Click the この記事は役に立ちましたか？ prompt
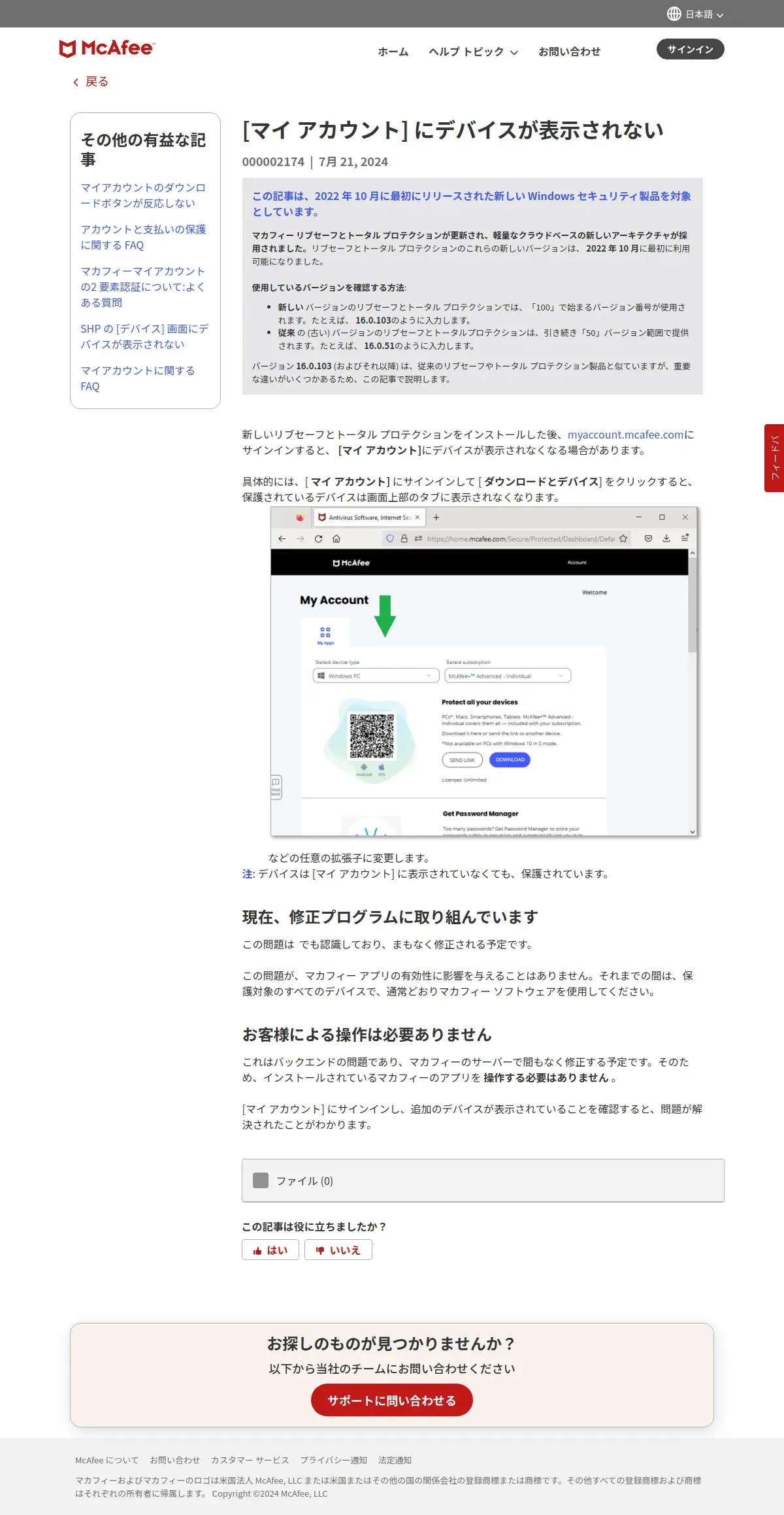784x1515 pixels. click(x=315, y=1227)
